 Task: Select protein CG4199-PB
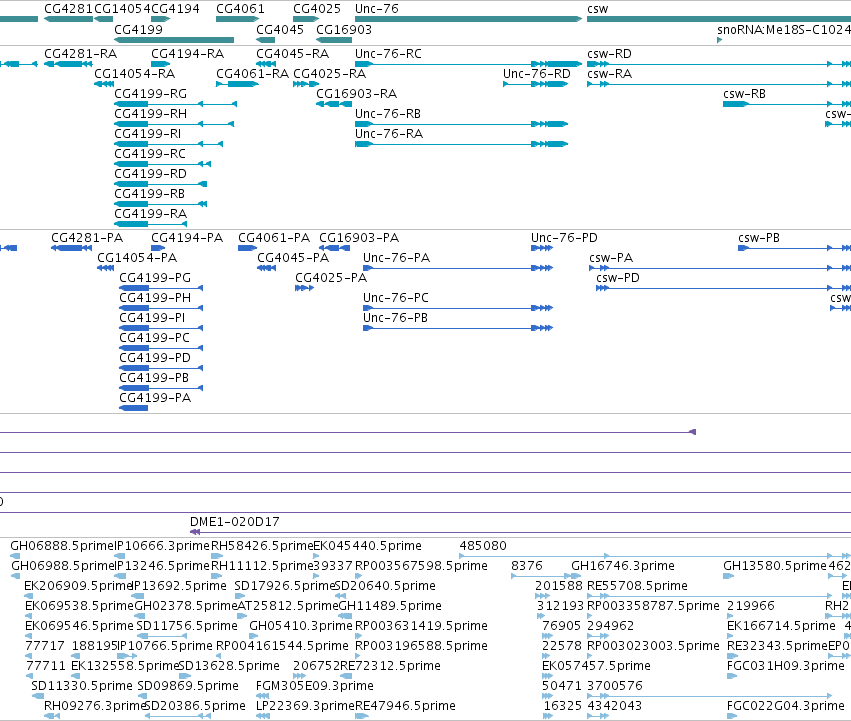coord(154,378)
